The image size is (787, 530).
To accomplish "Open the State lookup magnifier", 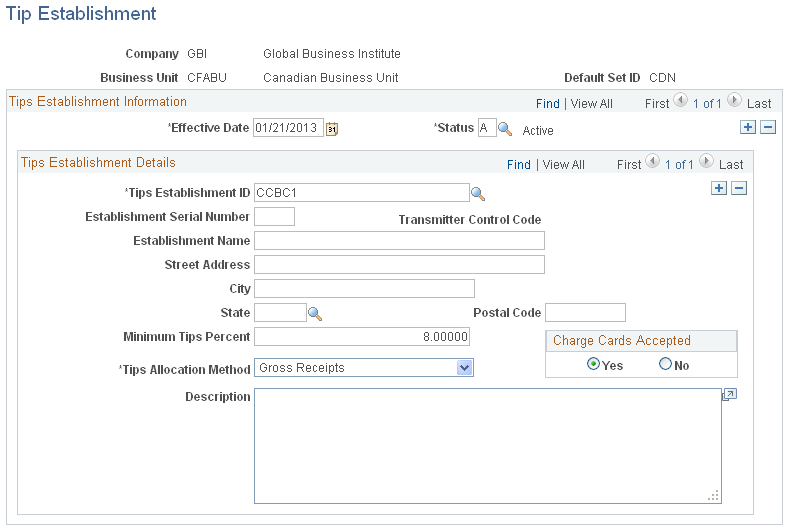I will tap(315, 314).
